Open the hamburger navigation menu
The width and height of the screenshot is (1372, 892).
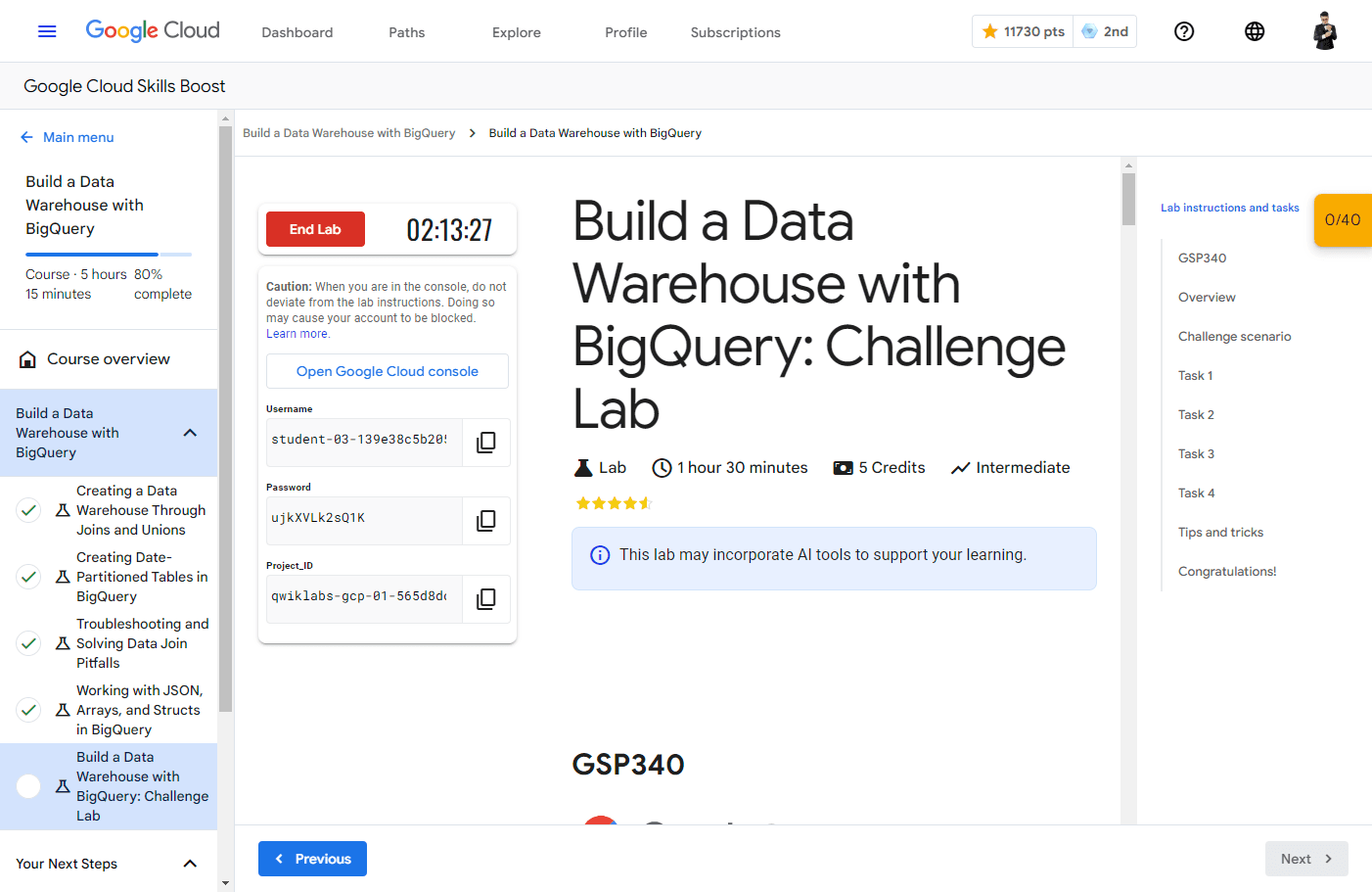click(x=47, y=31)
